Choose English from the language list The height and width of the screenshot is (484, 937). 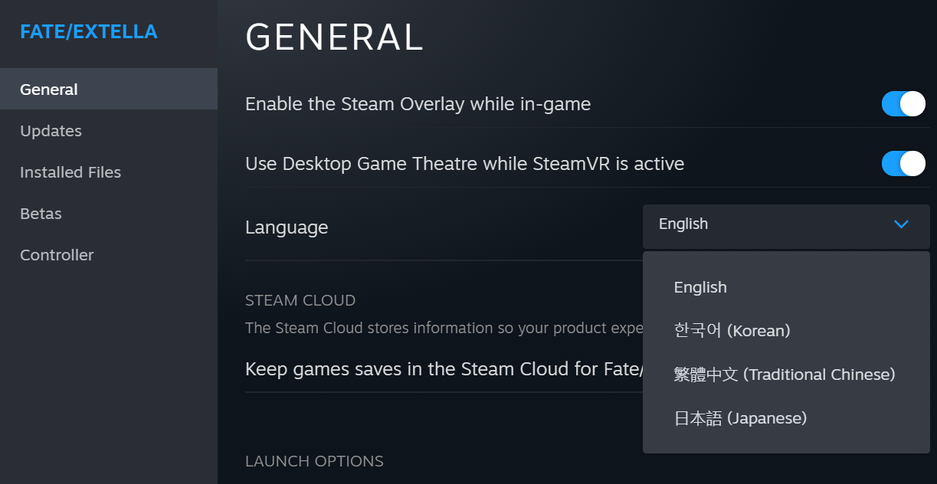click(x=700, y=288)
